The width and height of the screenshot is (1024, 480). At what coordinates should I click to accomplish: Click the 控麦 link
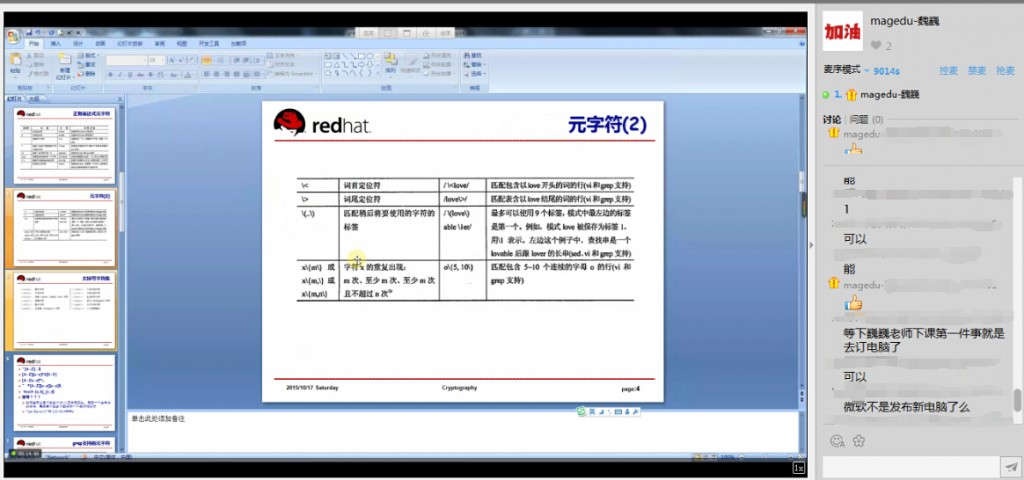pos(948,70)
